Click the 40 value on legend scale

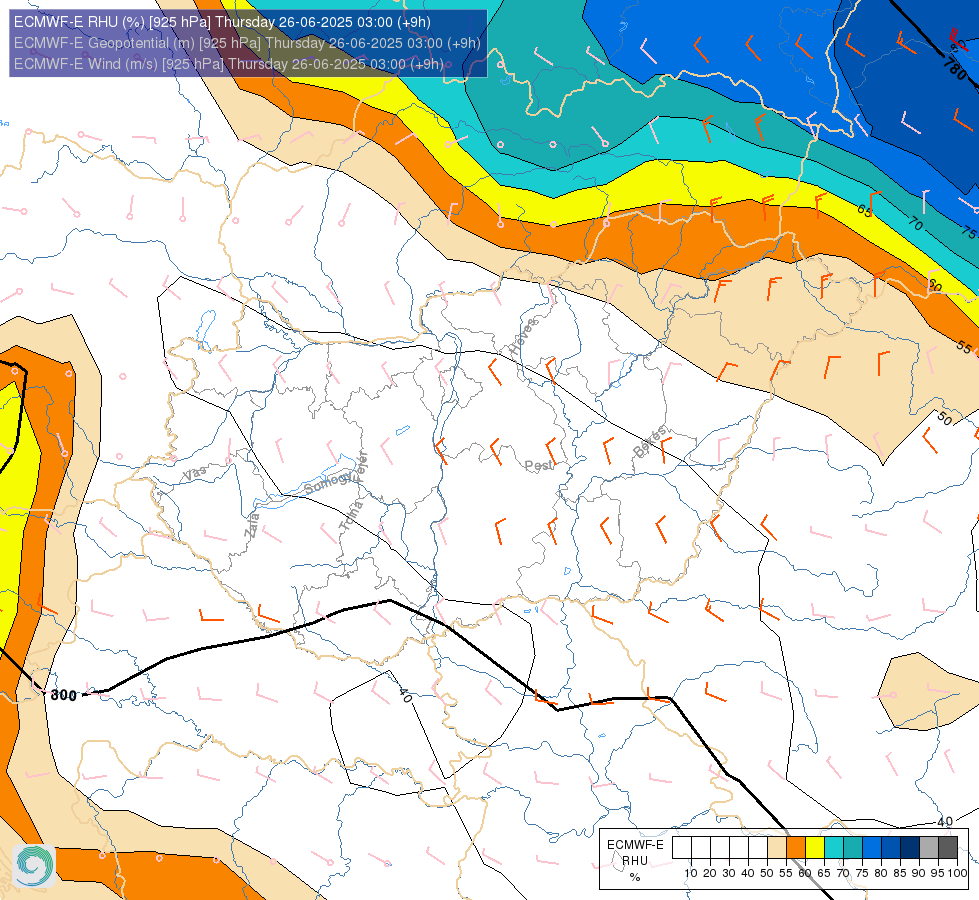click(x=748, y=873)
